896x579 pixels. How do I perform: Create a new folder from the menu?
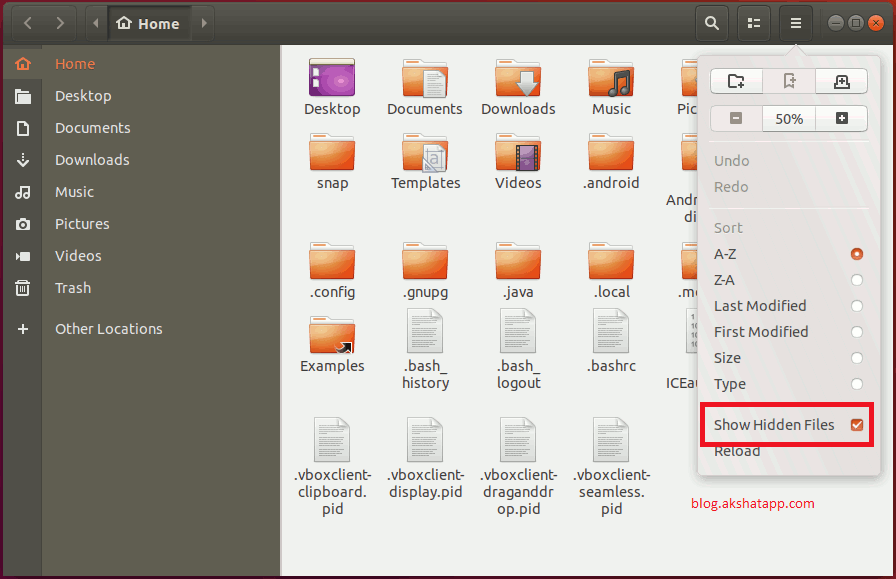(736, 81)
